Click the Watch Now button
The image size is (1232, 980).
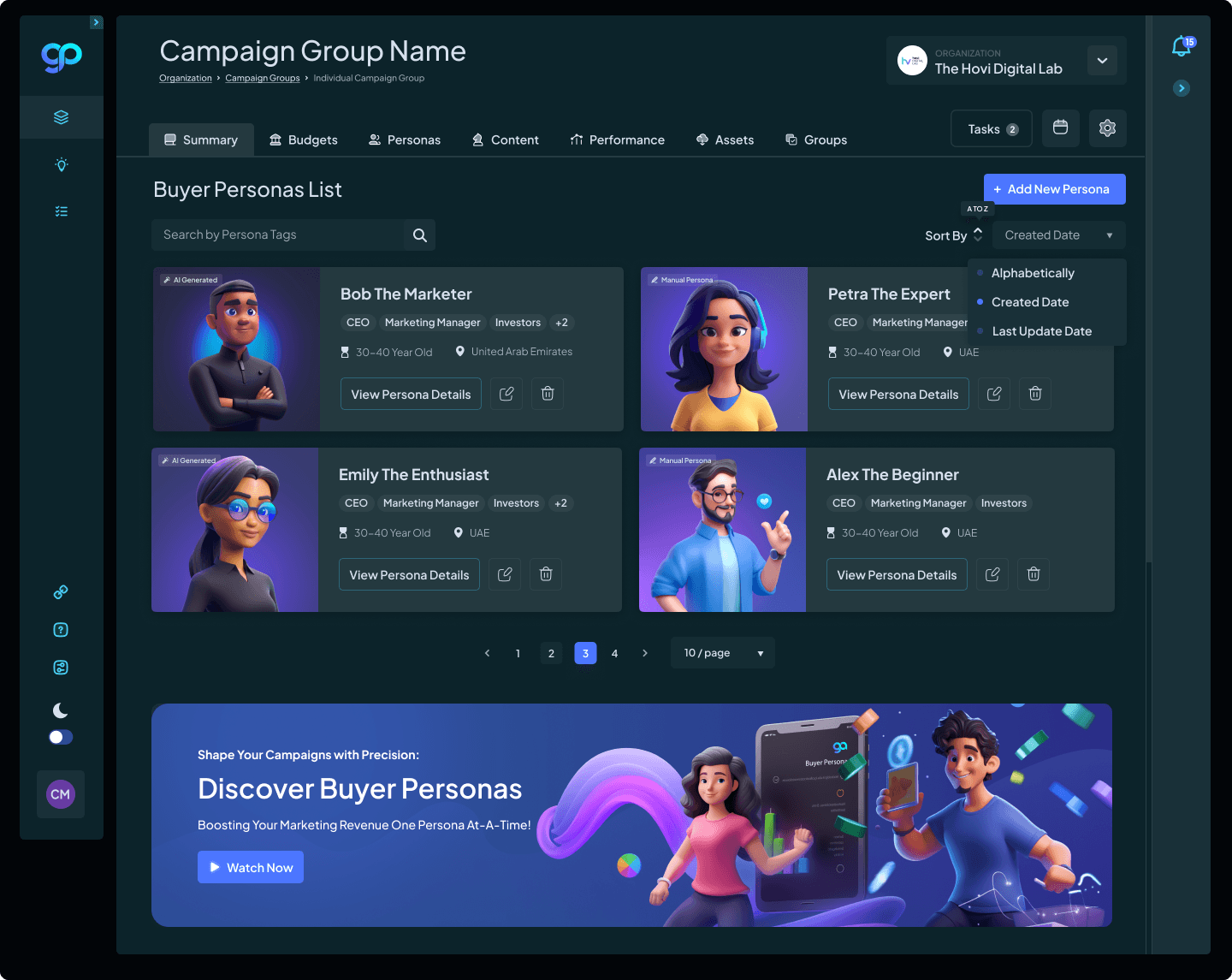coord(251,867)
